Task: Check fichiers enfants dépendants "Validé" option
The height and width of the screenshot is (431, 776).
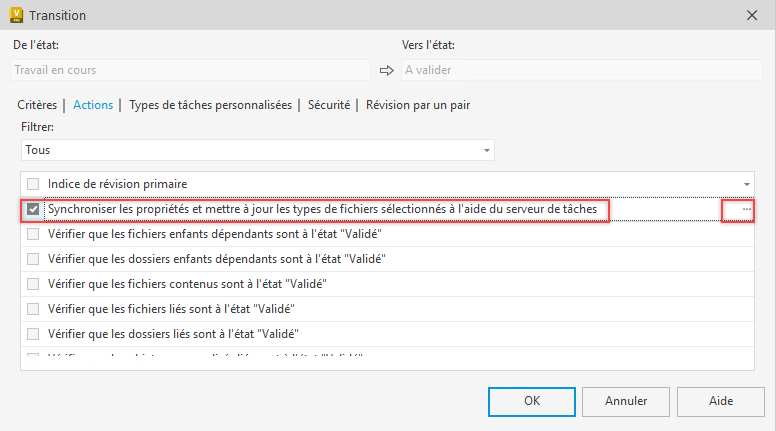Action: click(x=34, y=234)
